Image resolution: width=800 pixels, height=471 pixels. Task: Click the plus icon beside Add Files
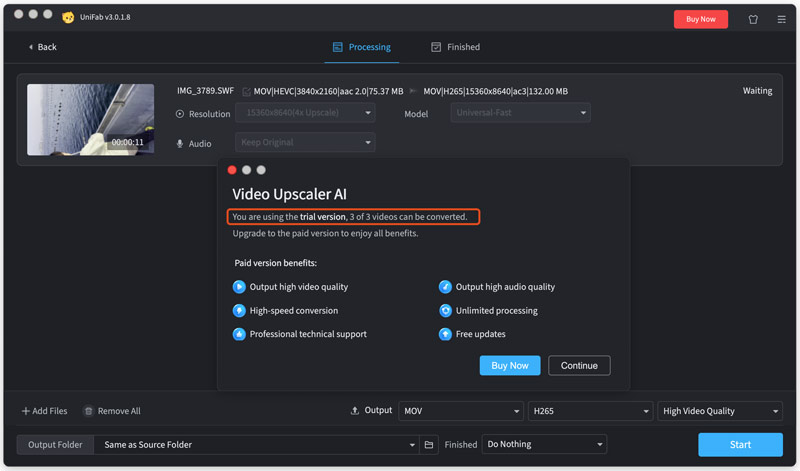pos(26,411)
